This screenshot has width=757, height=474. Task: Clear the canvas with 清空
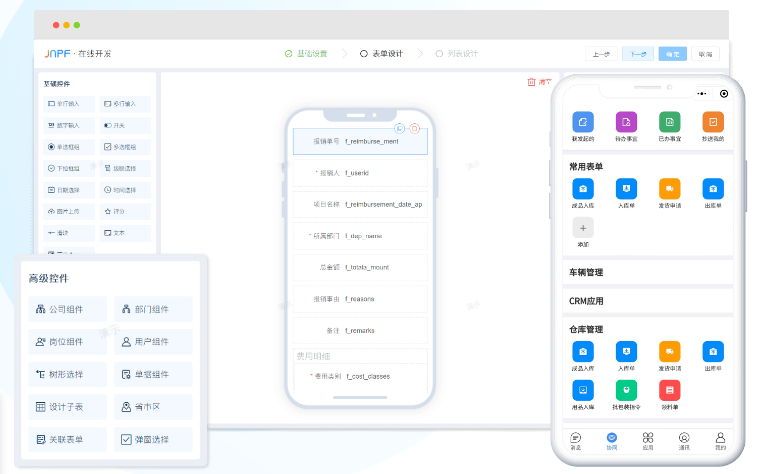[539, 82]
